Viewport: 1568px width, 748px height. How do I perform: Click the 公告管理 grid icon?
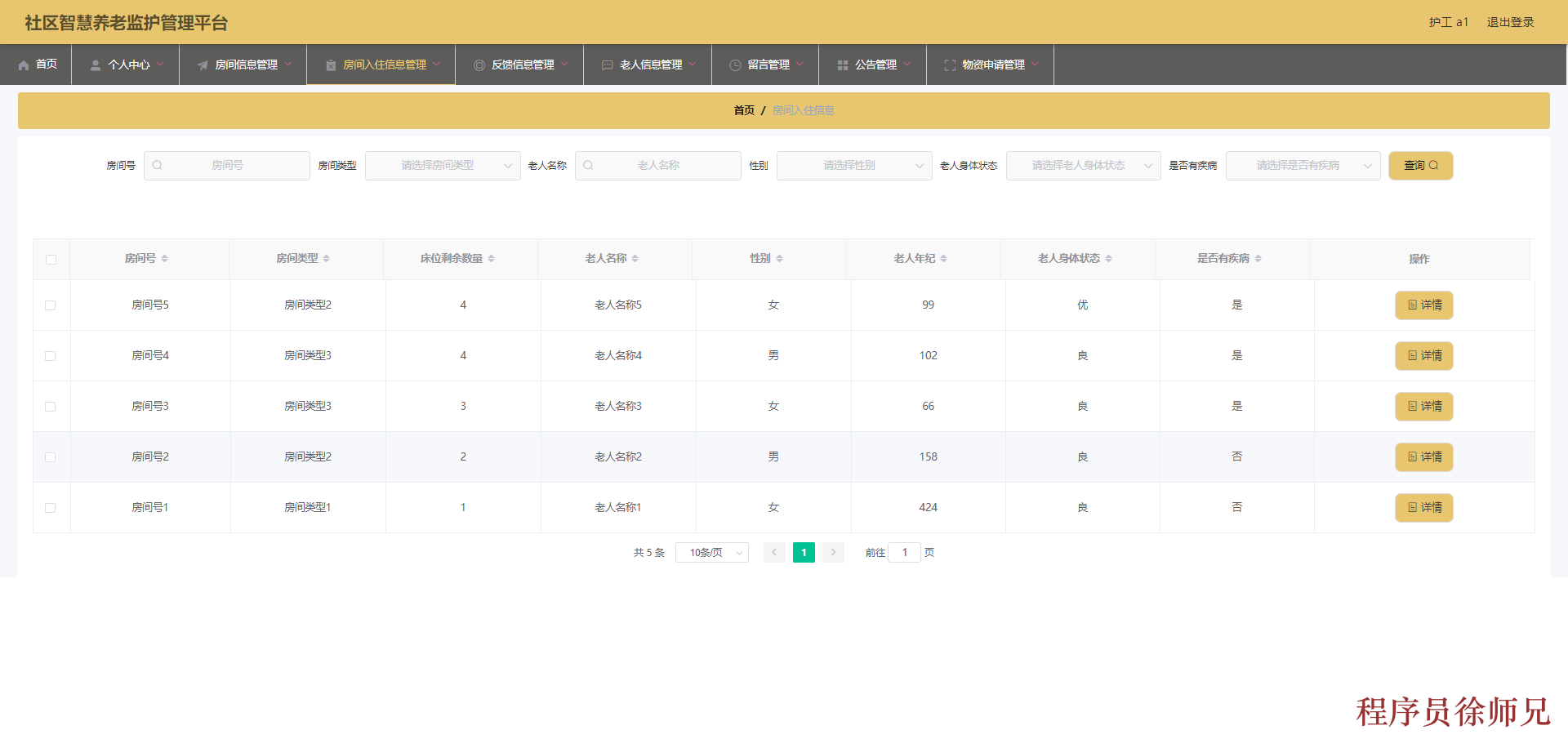841,65
